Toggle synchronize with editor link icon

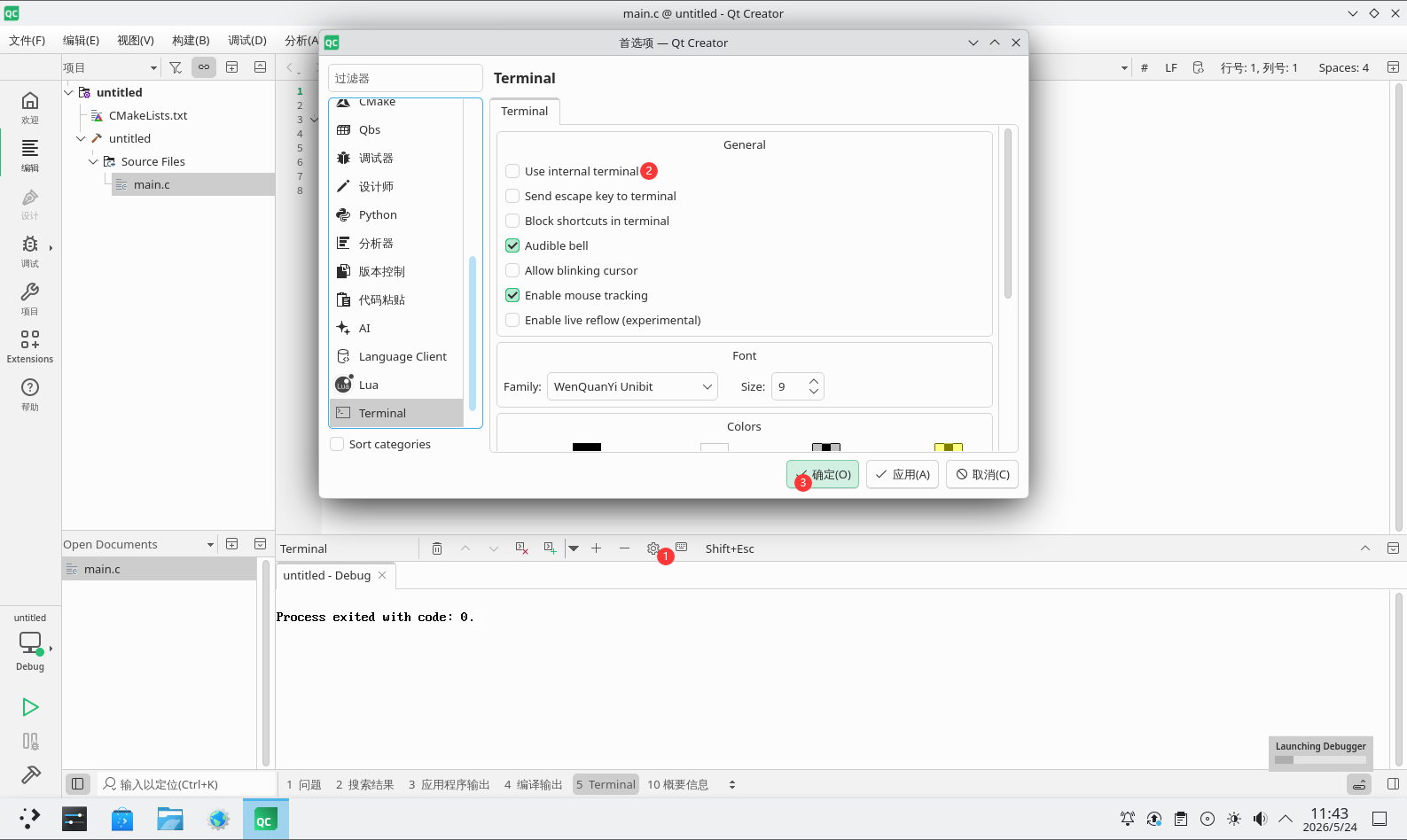click(x=204, y=67)
